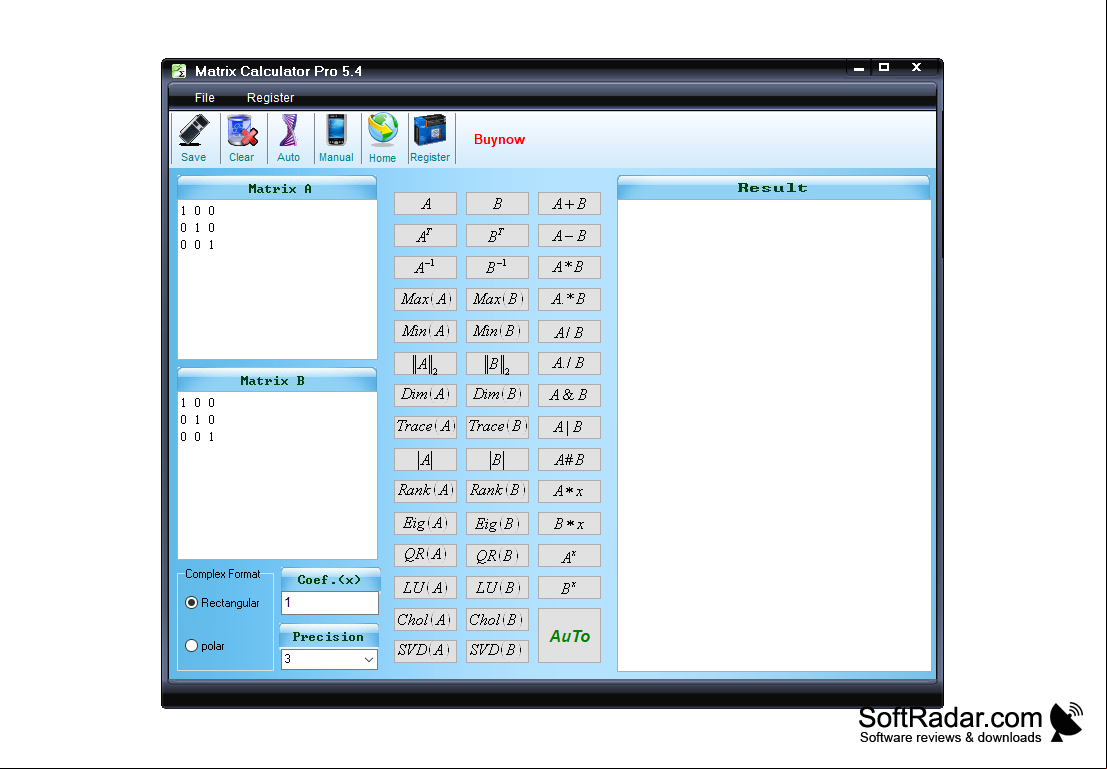
Task: Maximize the Matrix Calculator Pro window
Action: point(884,68)
